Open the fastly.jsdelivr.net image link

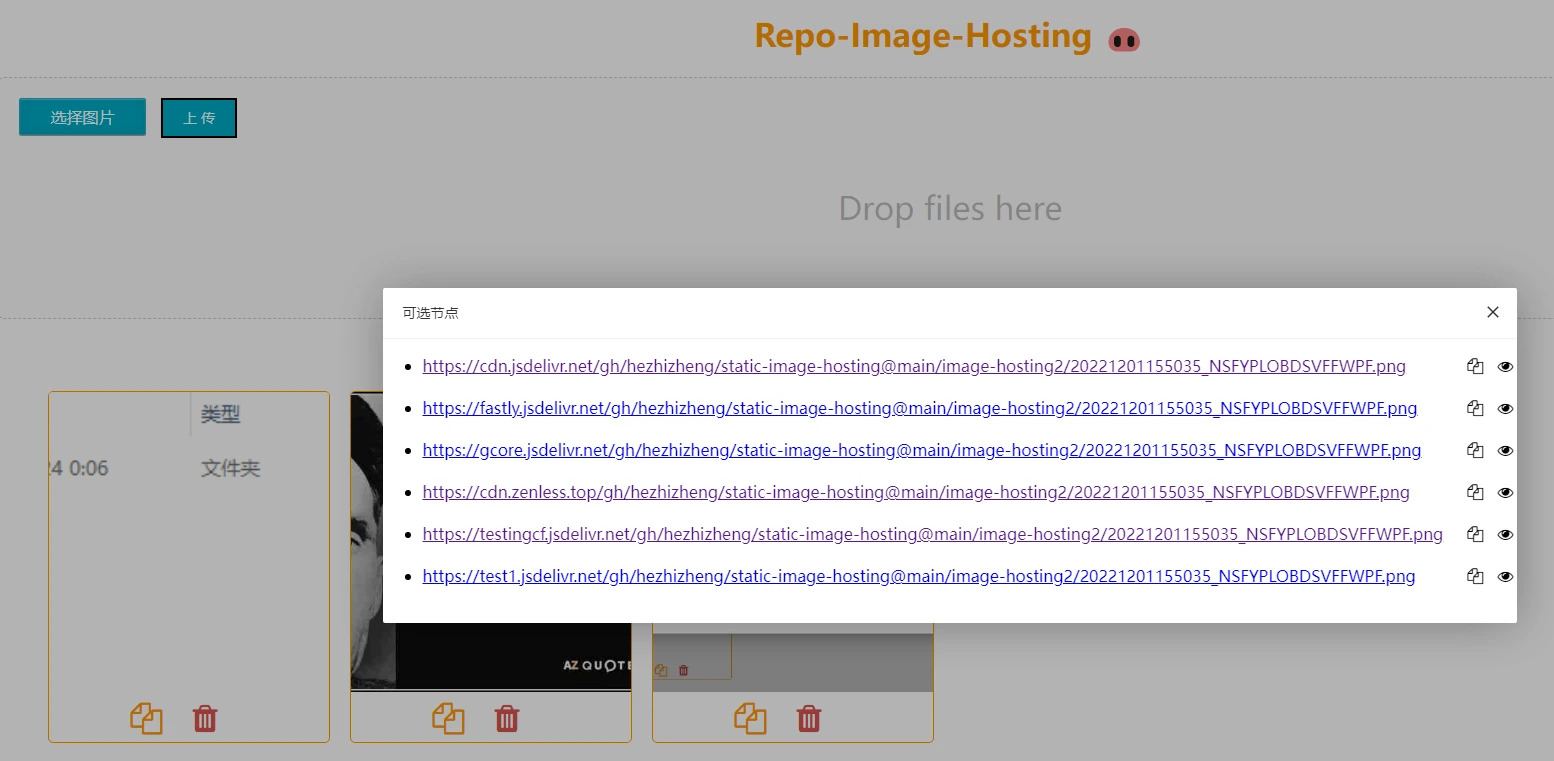920,408
